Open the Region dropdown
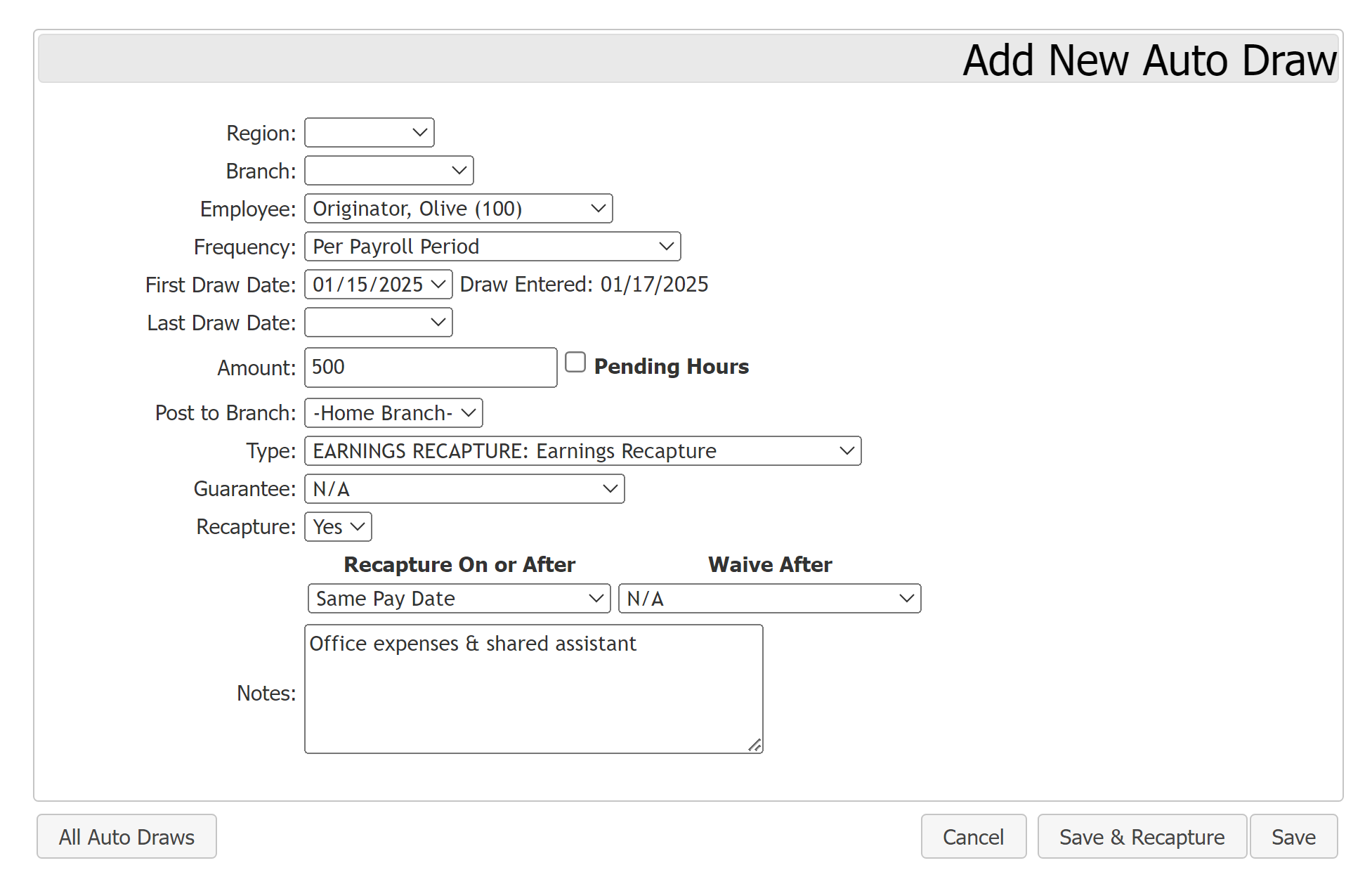 [369, 133]
